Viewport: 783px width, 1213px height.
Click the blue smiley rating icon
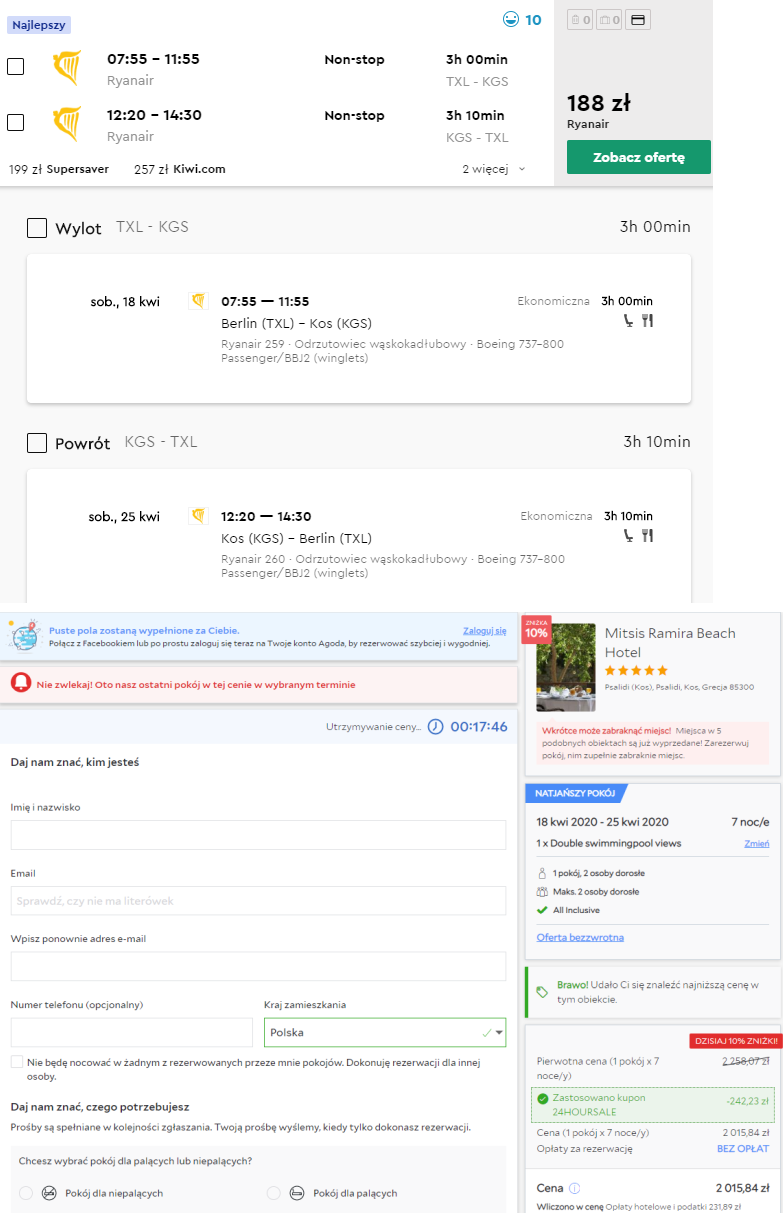pyautogui.click(x=511, y=19)
